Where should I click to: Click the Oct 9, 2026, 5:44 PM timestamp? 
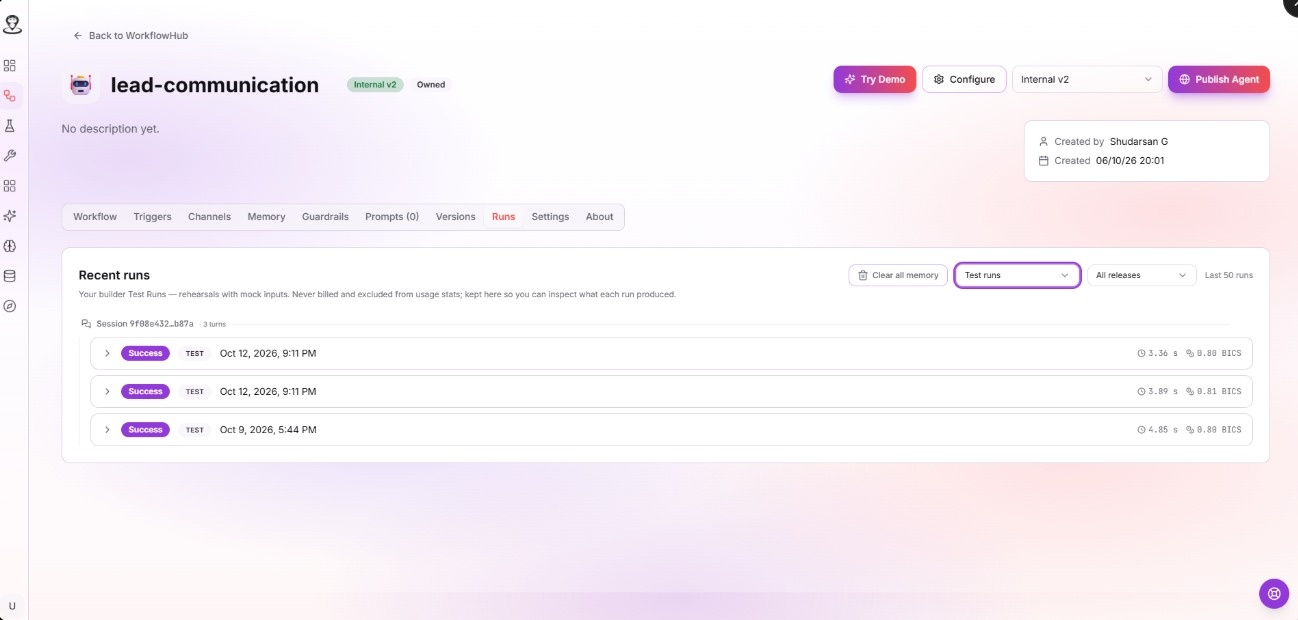tap(268, 430)
